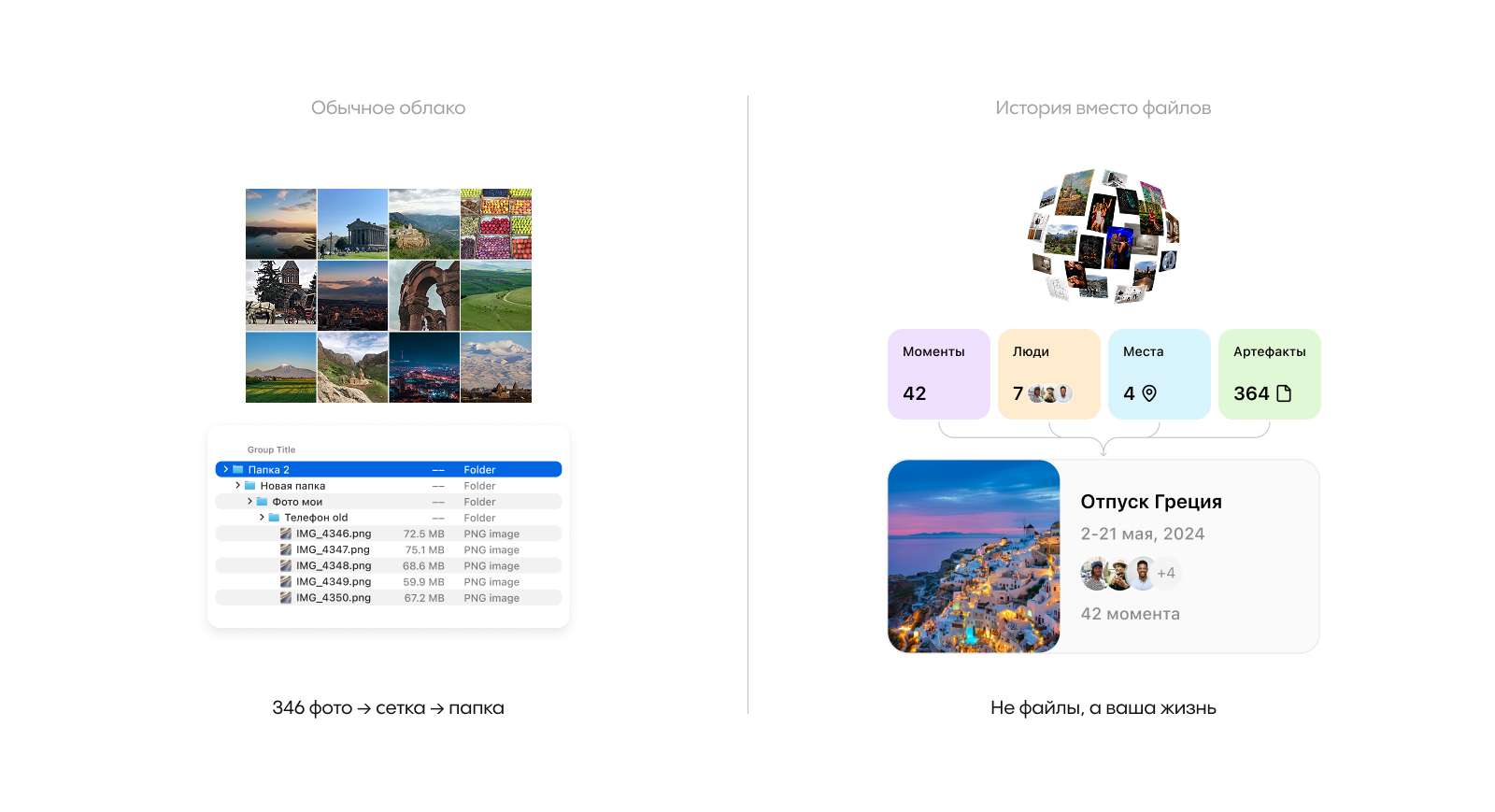The image size is (1495, 812).
Task: Select file name IMG_4346.png
Action: pyautogui.click(x=334, y=534)
